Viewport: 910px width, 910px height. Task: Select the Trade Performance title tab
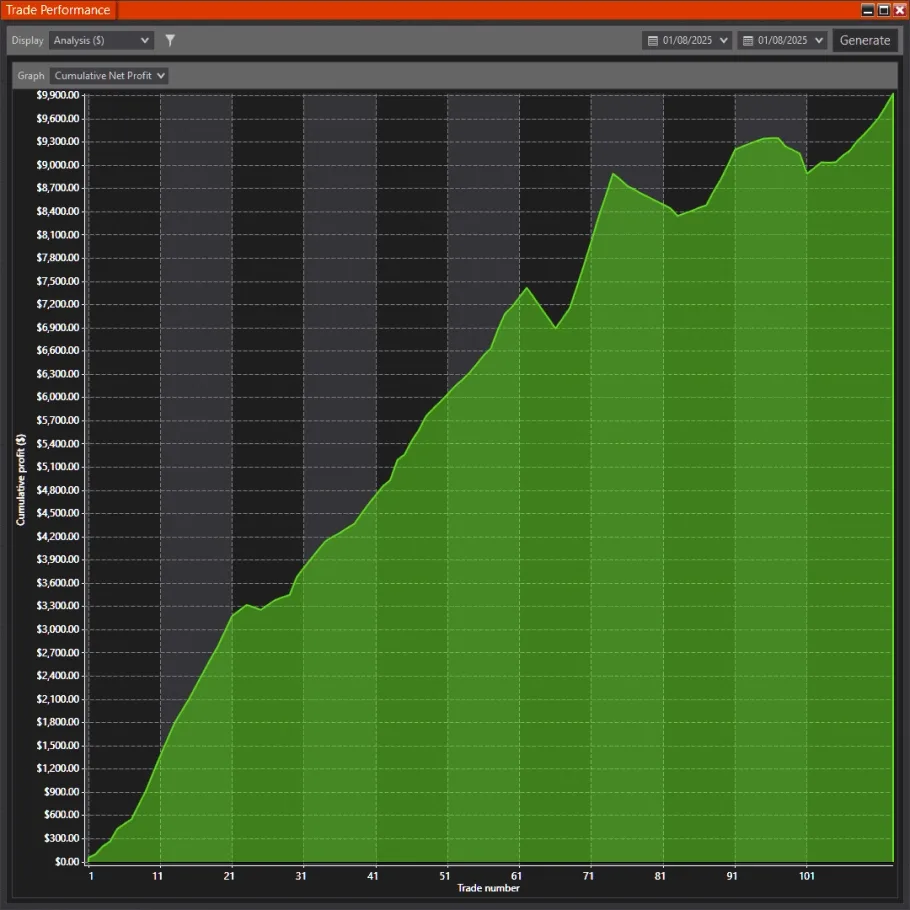pos(58,10)
